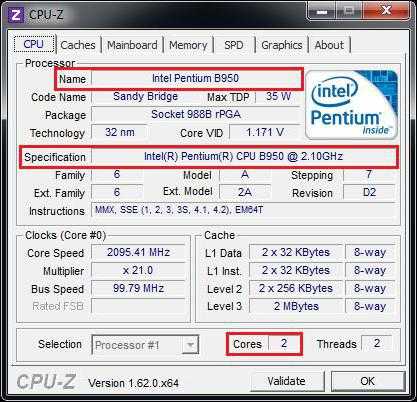Click the Threads count field

tap(377, 343)
